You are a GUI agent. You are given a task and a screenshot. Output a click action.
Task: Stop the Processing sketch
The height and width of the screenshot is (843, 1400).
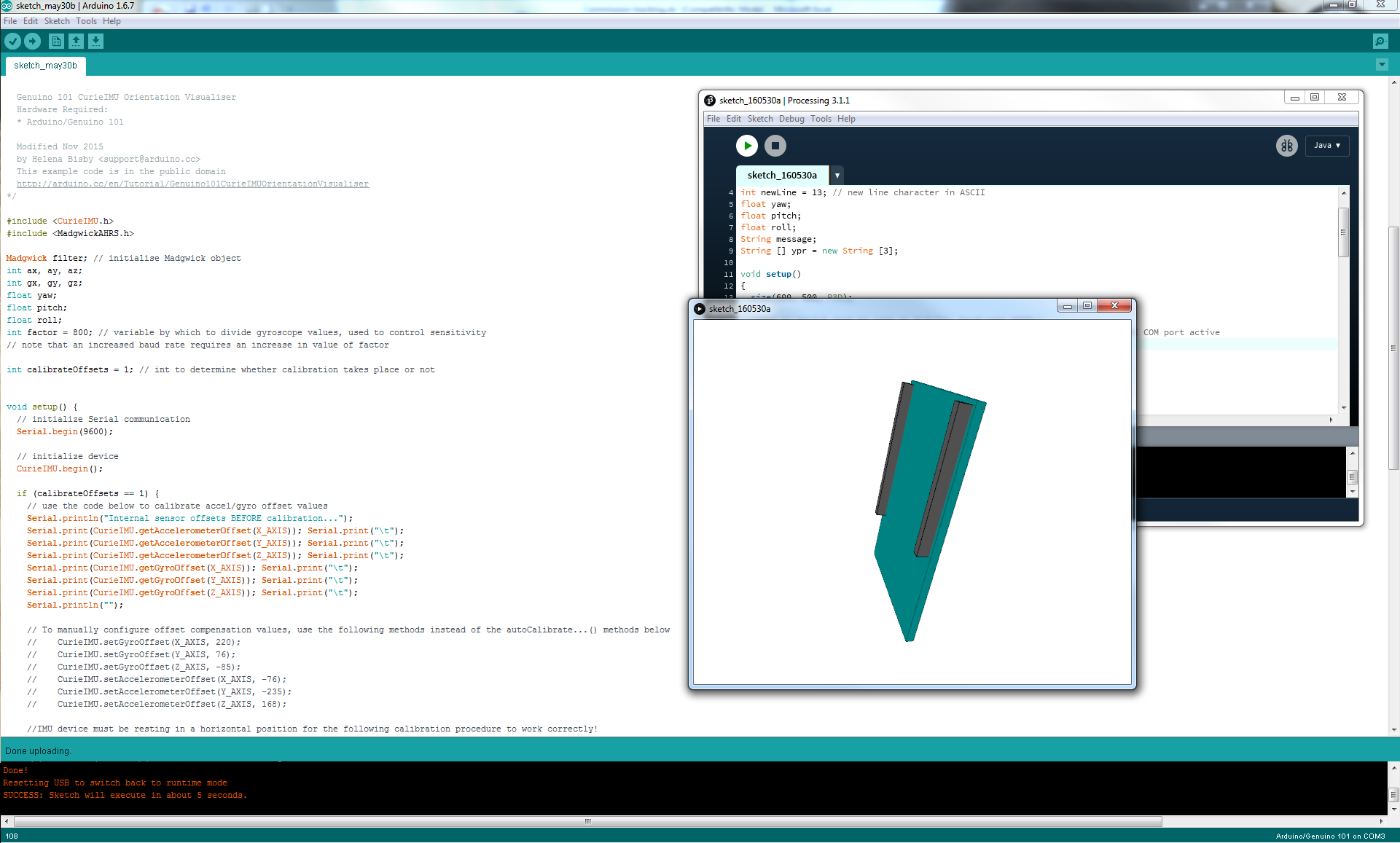pyautogui.click(x=775, y=146)
